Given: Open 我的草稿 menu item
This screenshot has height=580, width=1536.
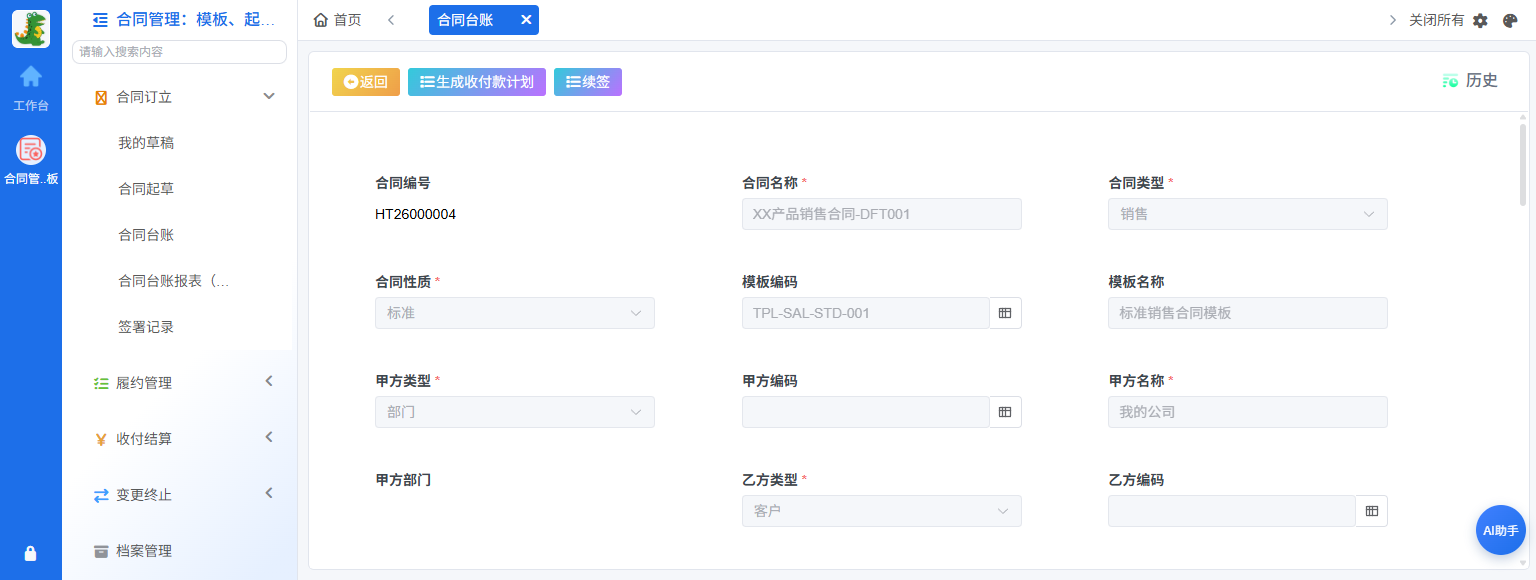Looking at the screenshot, I should [146, 143].
